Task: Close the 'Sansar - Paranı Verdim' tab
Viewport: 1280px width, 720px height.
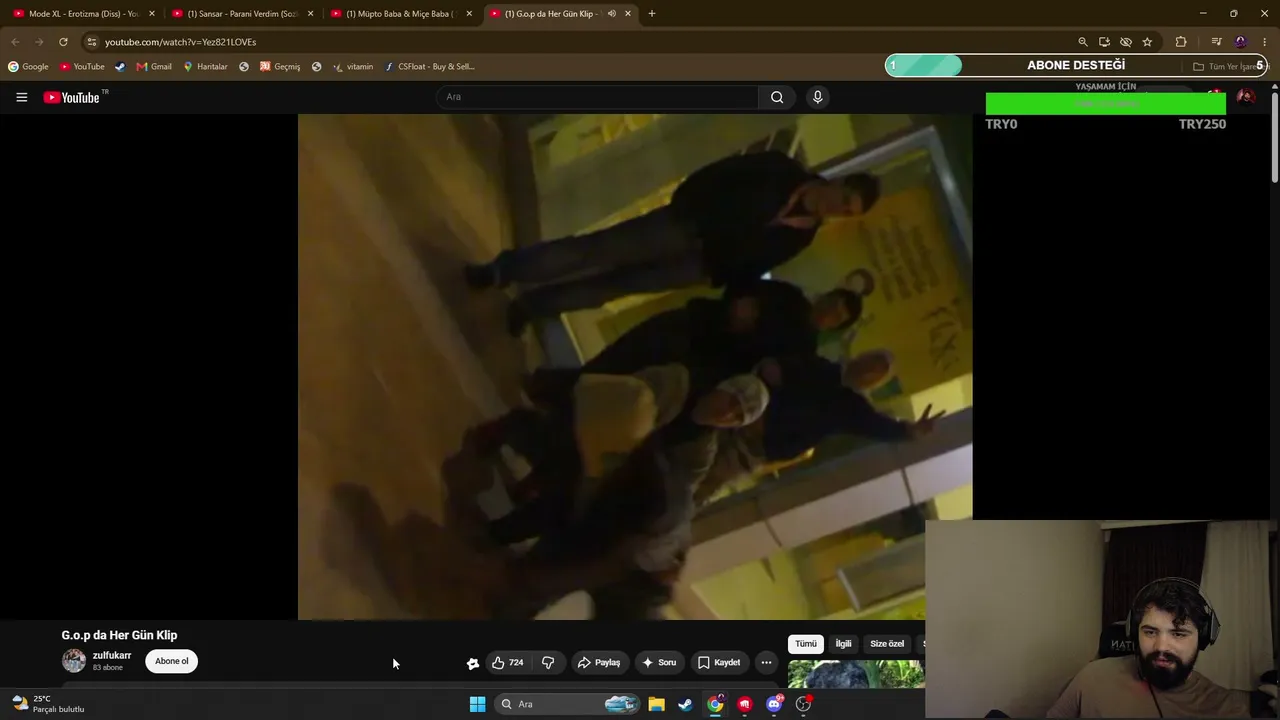Action: (x=310, y=14)
